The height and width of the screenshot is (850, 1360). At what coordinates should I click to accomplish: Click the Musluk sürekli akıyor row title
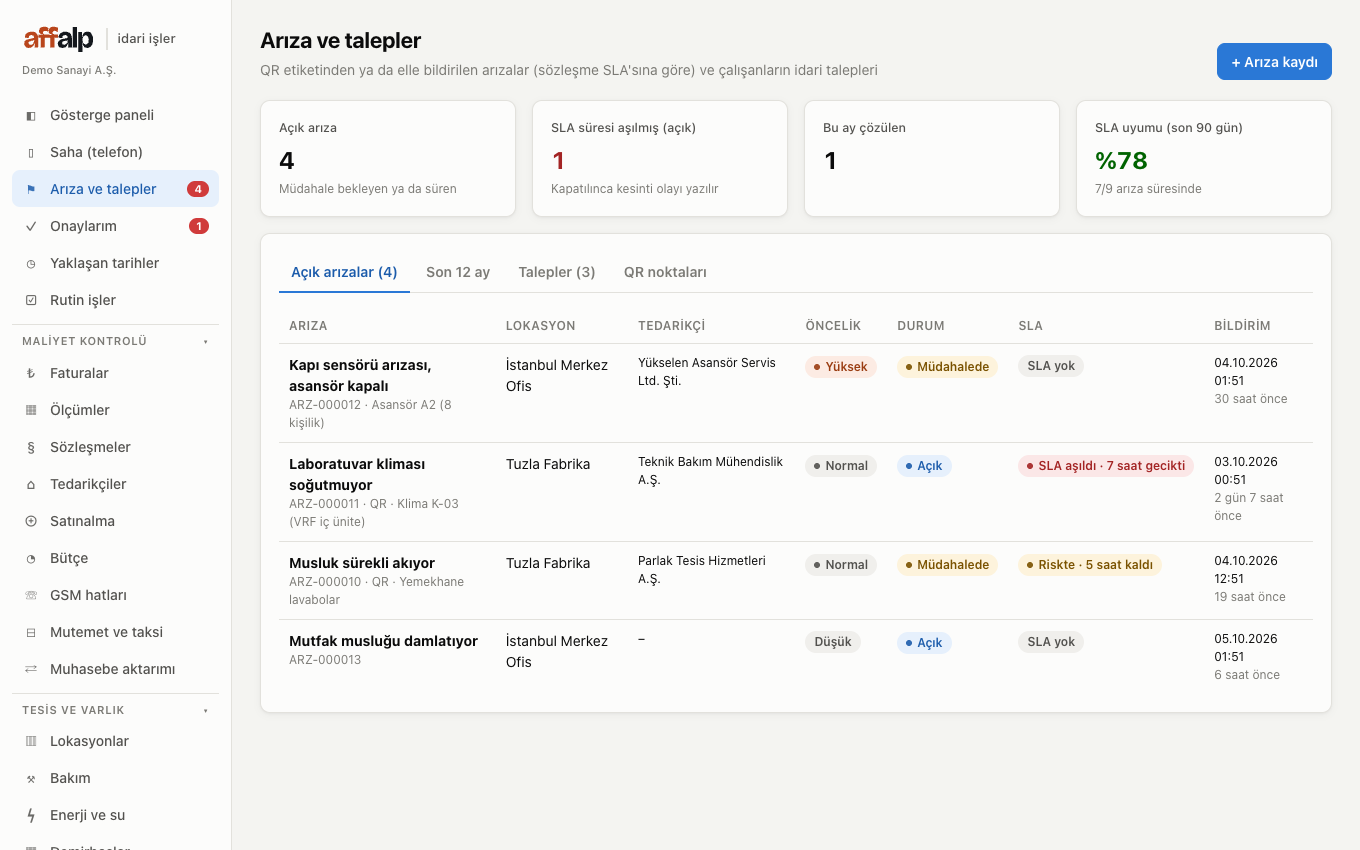pos(362,563)
